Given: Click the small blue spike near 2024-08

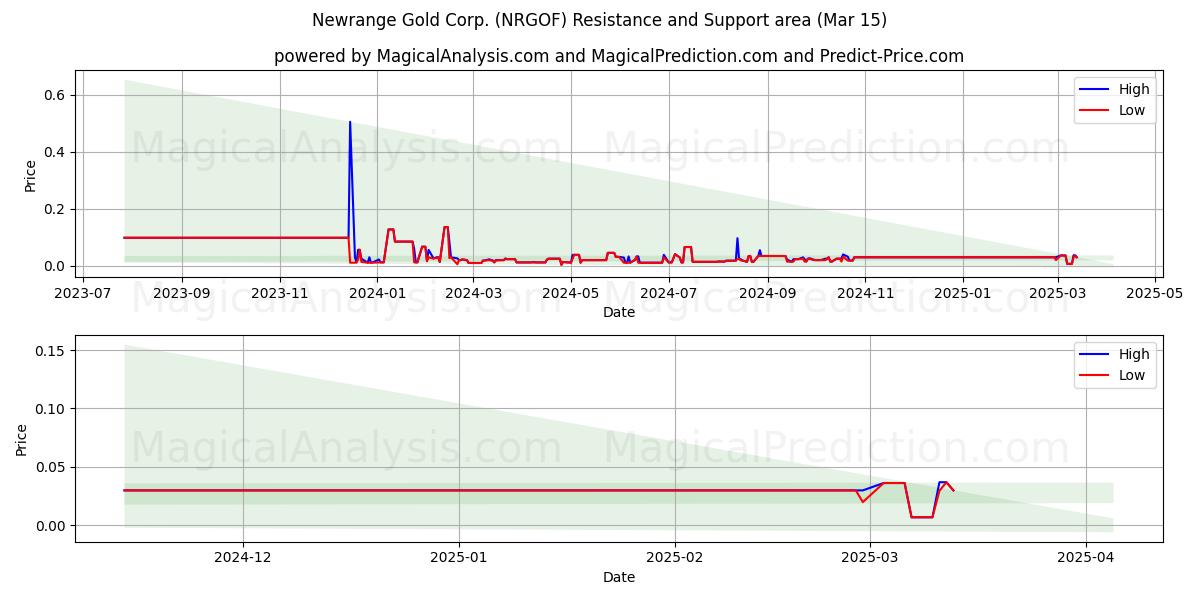Looking at the screenshot, I should click(737, 240).
